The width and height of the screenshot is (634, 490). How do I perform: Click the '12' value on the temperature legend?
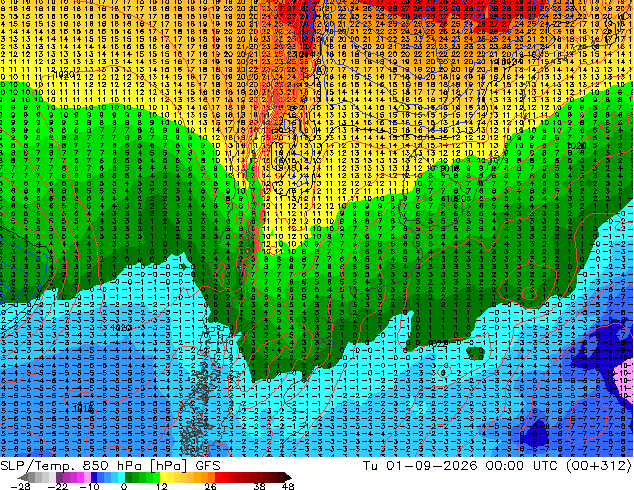tap(162, 486)
